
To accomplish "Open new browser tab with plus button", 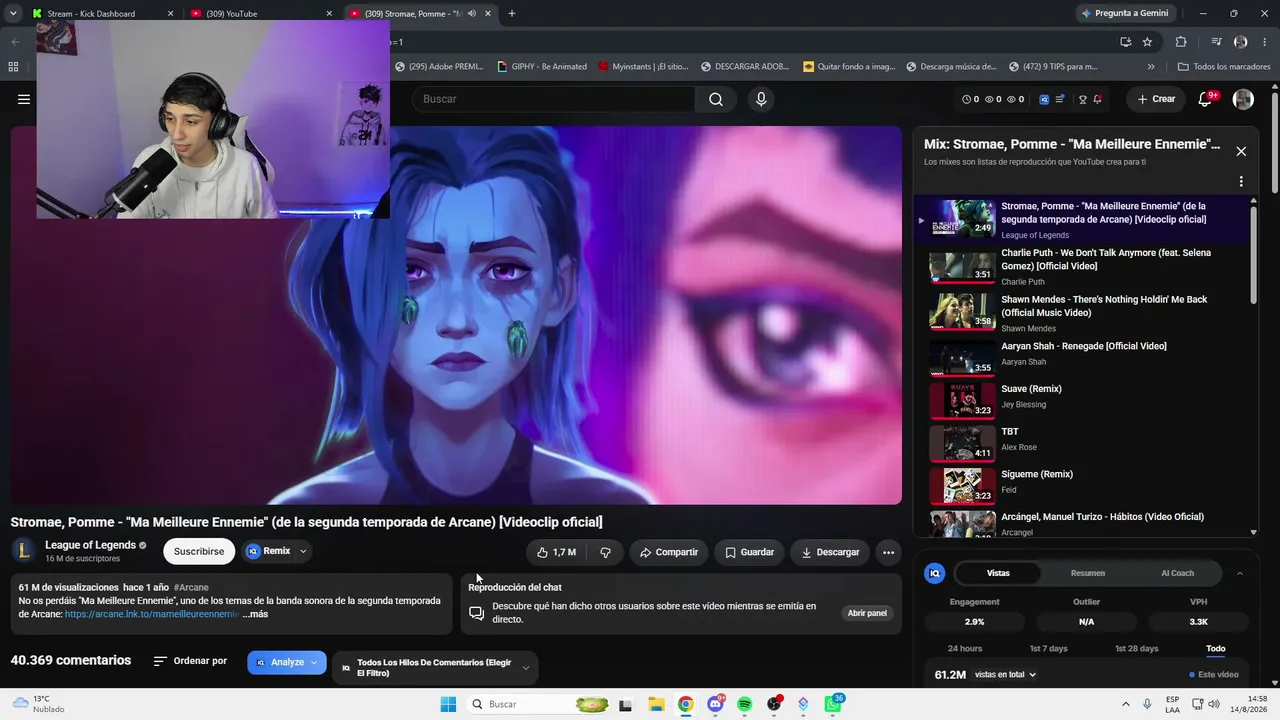I will point(511,13).
